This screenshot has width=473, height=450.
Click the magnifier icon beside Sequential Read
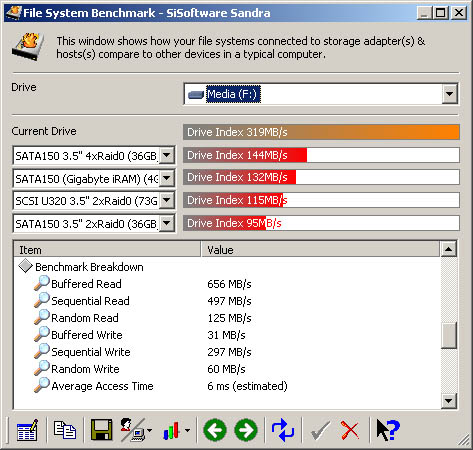pos(42,300)
